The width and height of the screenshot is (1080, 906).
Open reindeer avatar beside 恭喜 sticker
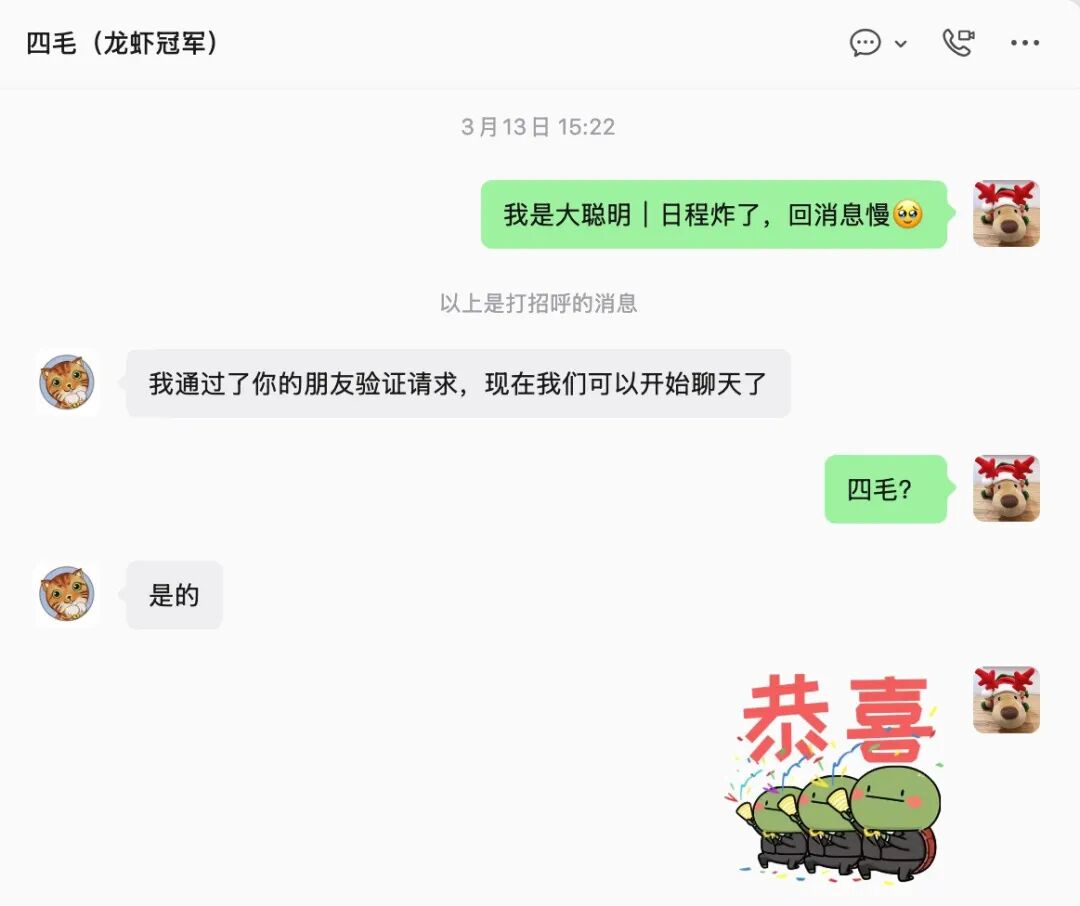tap(1006, 699)
